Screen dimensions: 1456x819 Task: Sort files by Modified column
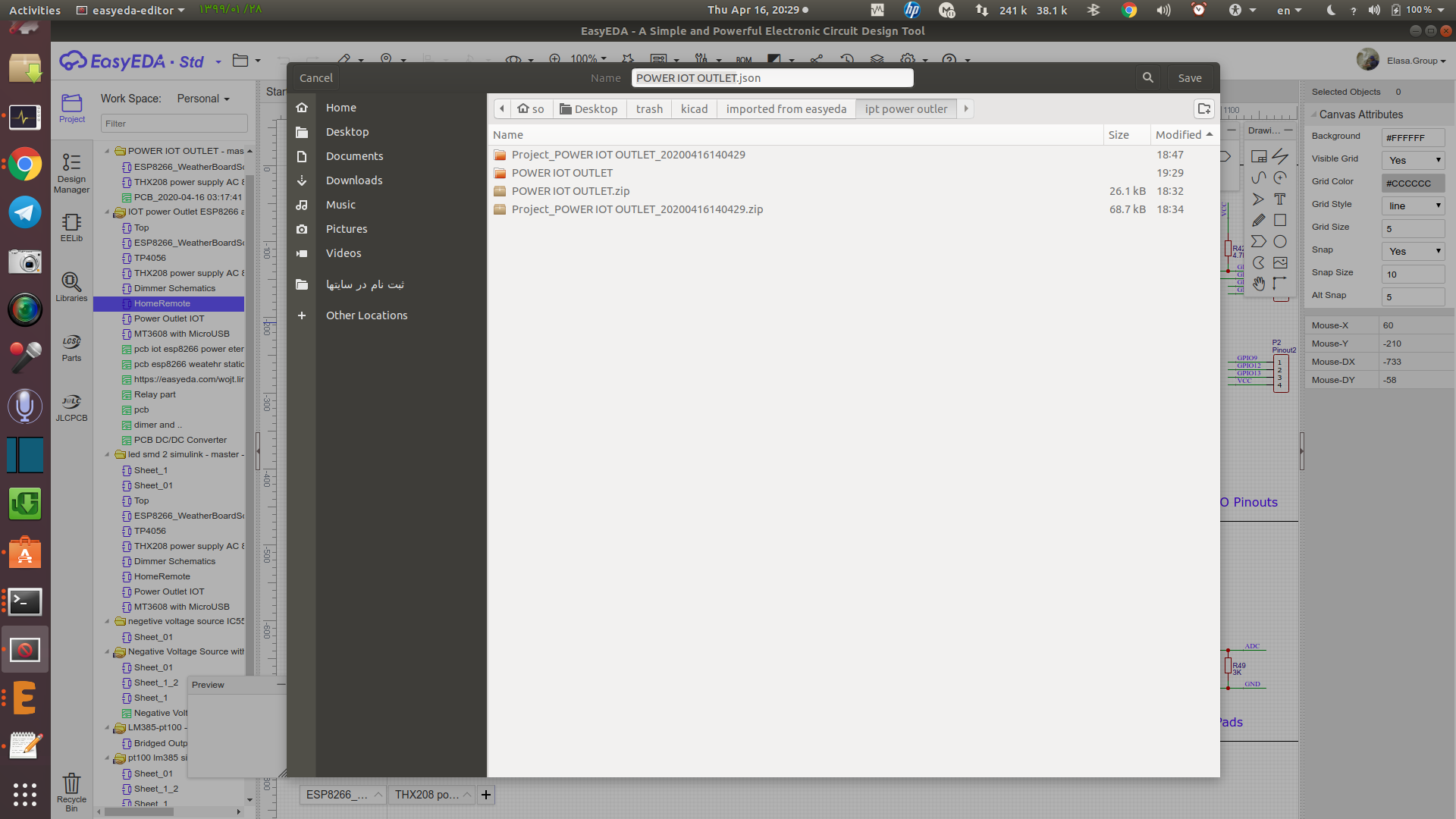click(x=1184, y=134)
